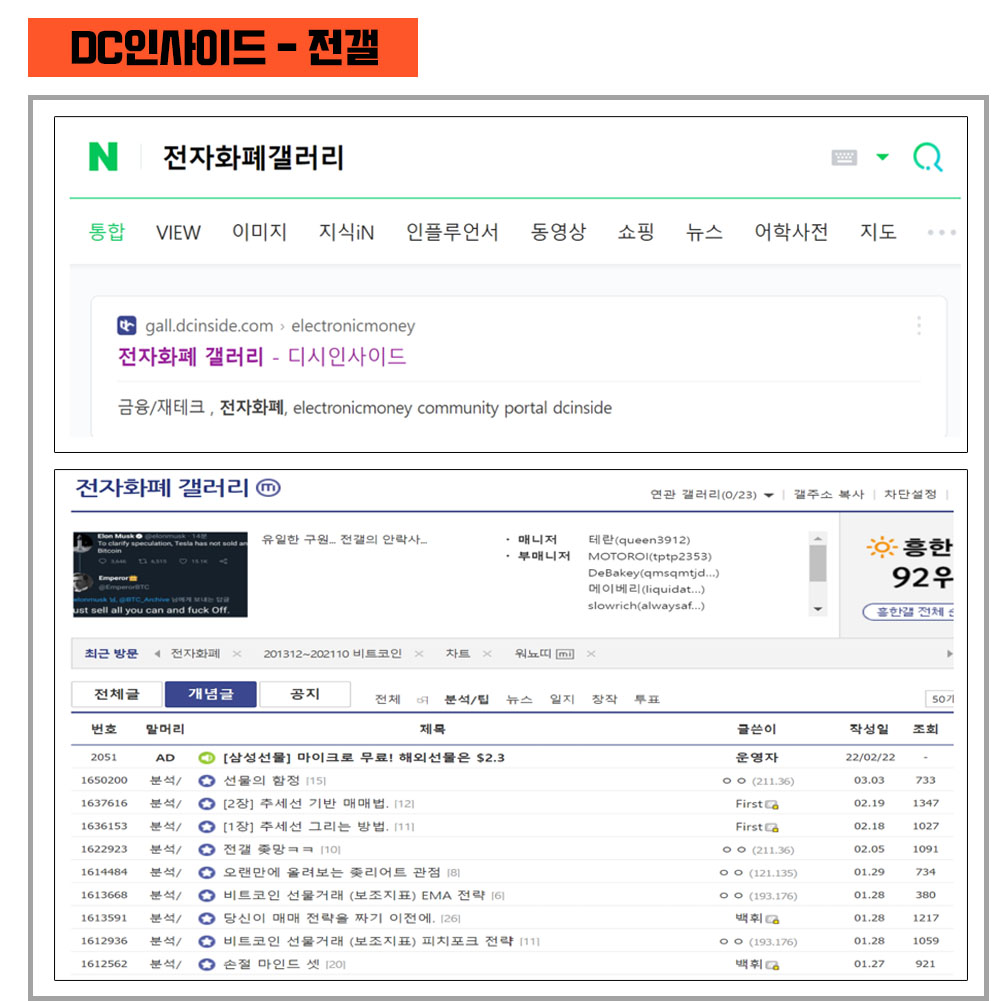The width and height of the screenshot is (1008, 1002).
Task: Filter posts by 일지 category
Action: (562, 699)
